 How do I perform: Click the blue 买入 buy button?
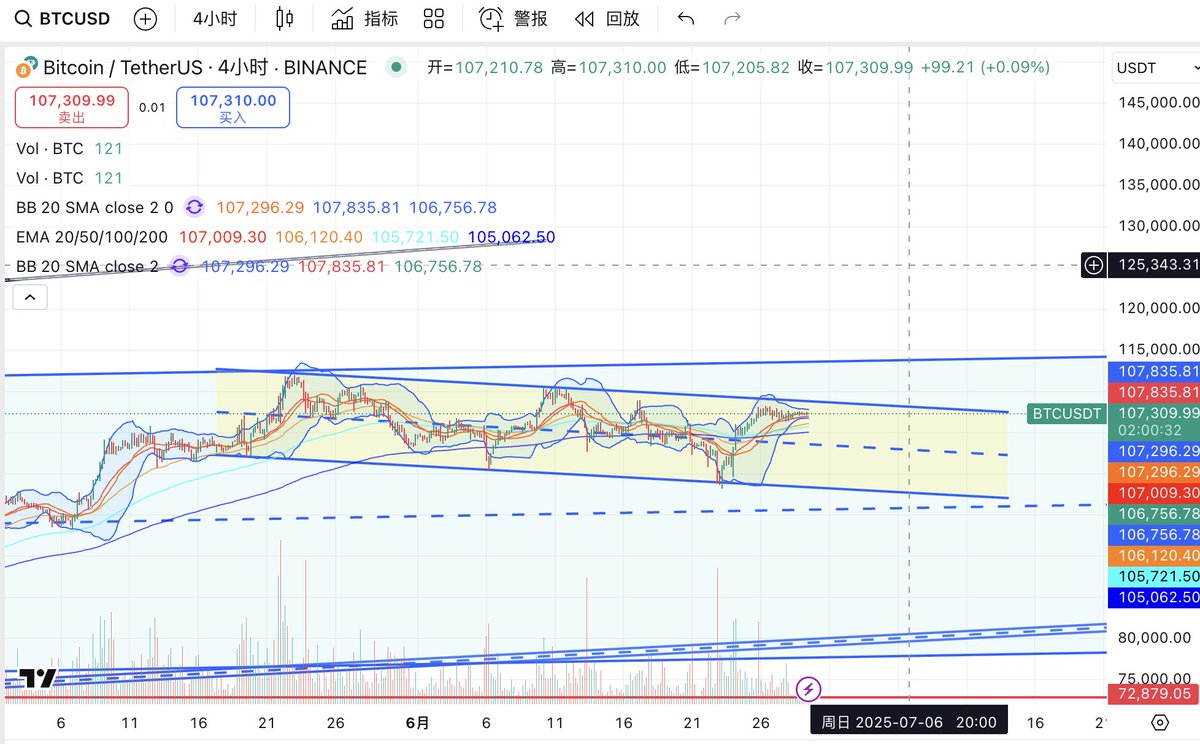pos(233,108)
